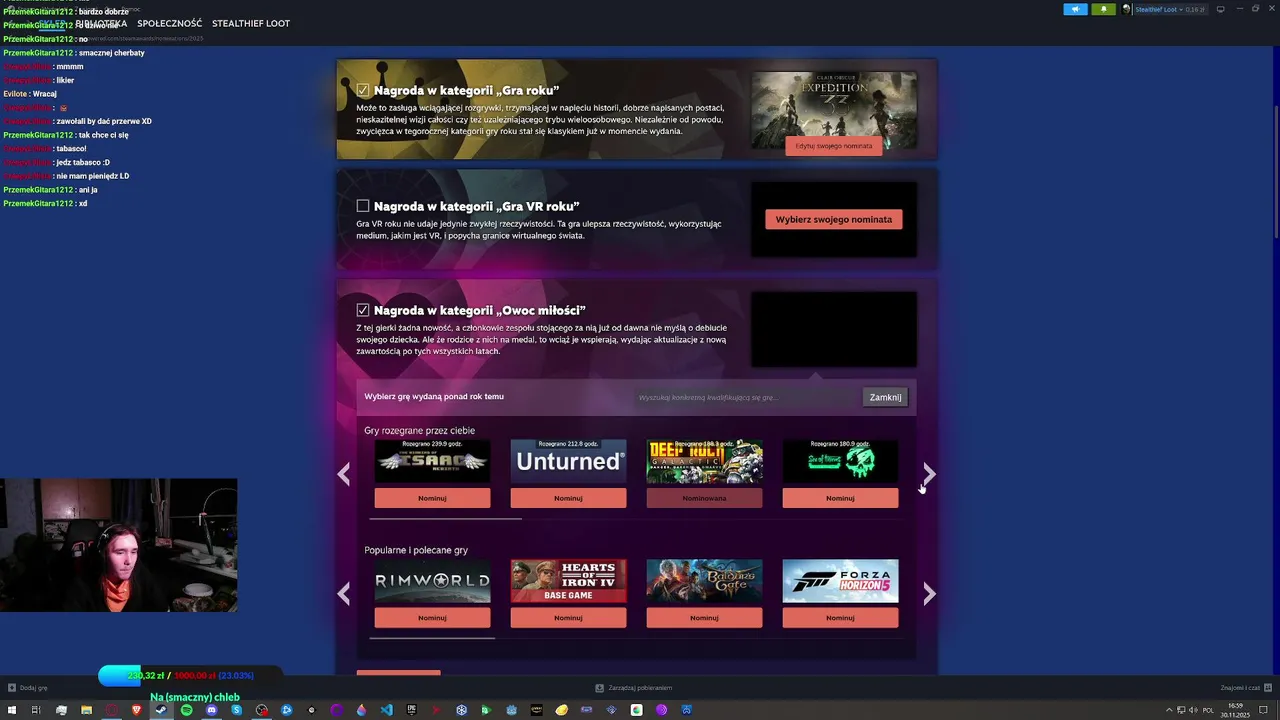
Task: Open the SPOŁECZNOŚĆ menu tab
Action: (x=169, y=23)
